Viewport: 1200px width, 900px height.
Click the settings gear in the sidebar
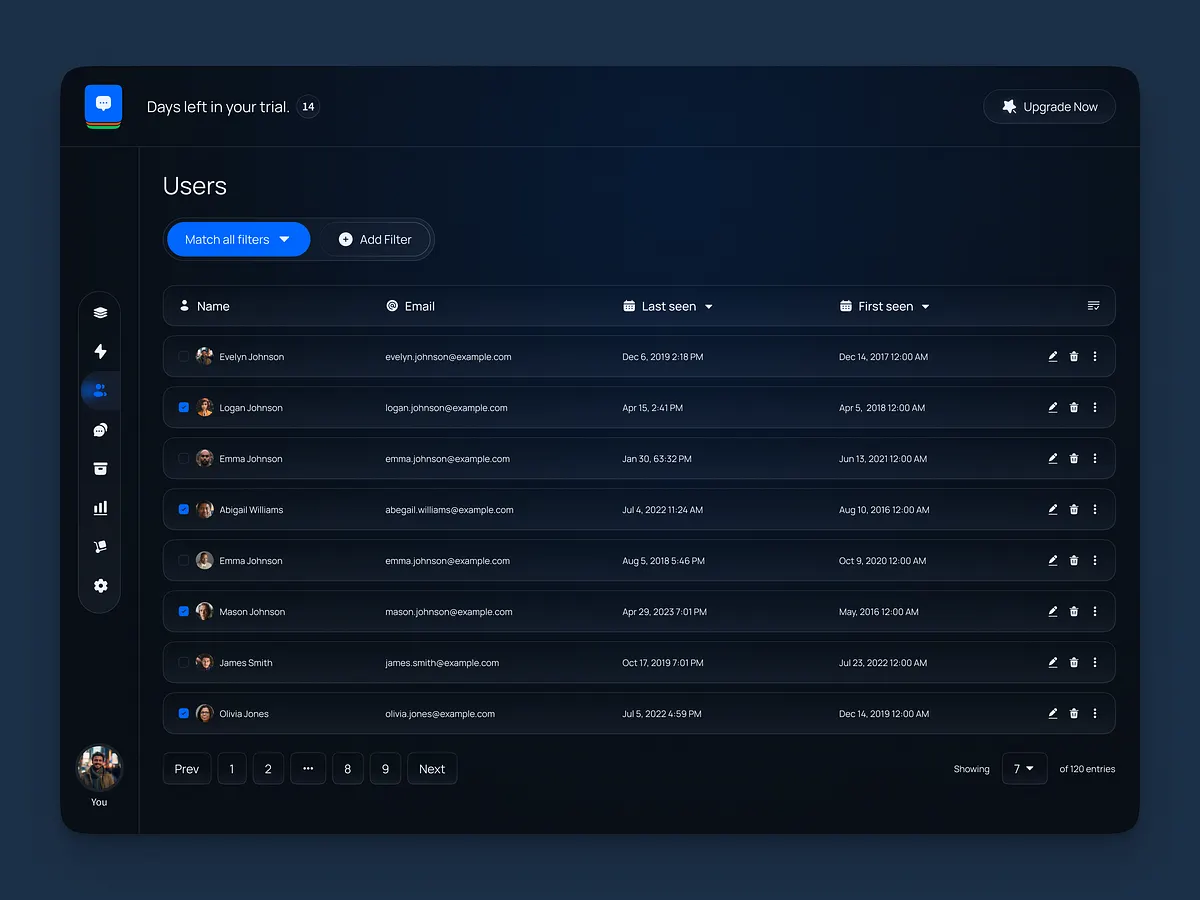[100, 586]
